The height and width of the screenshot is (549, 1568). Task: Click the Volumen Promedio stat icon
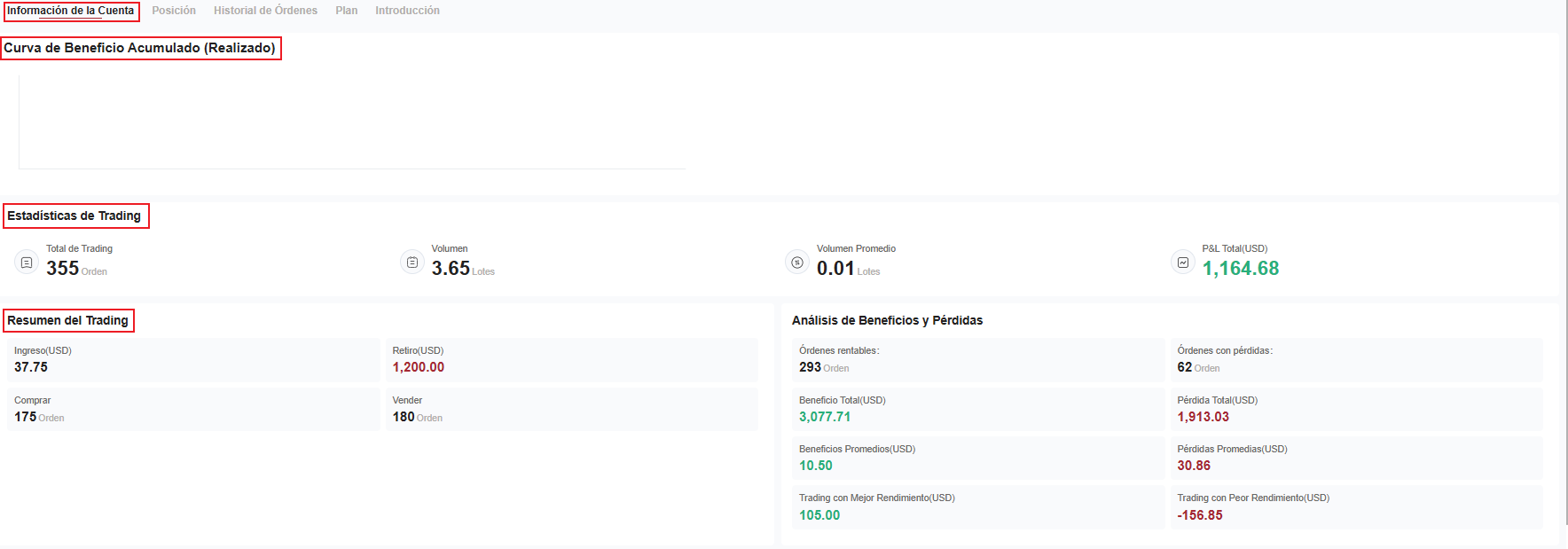click(797, 263)
